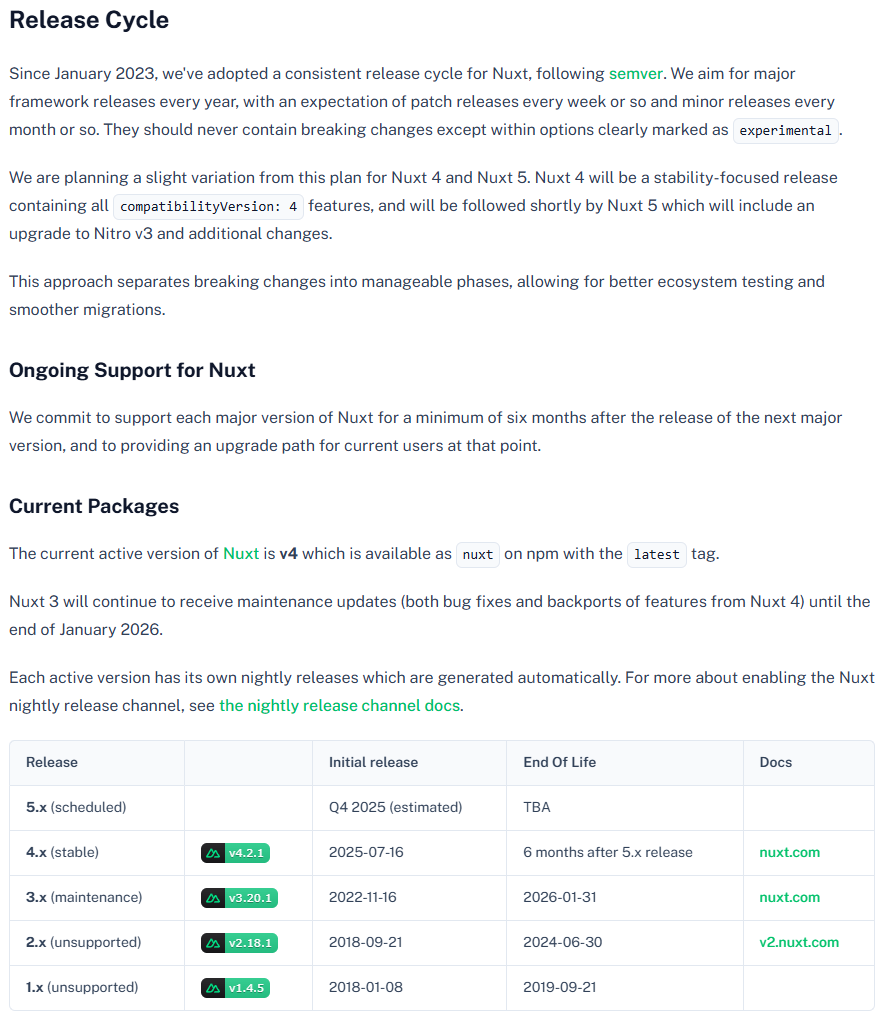Click the experimental inline code label
The height and width of the screenshot is (1024, 892).
point(785,131)
